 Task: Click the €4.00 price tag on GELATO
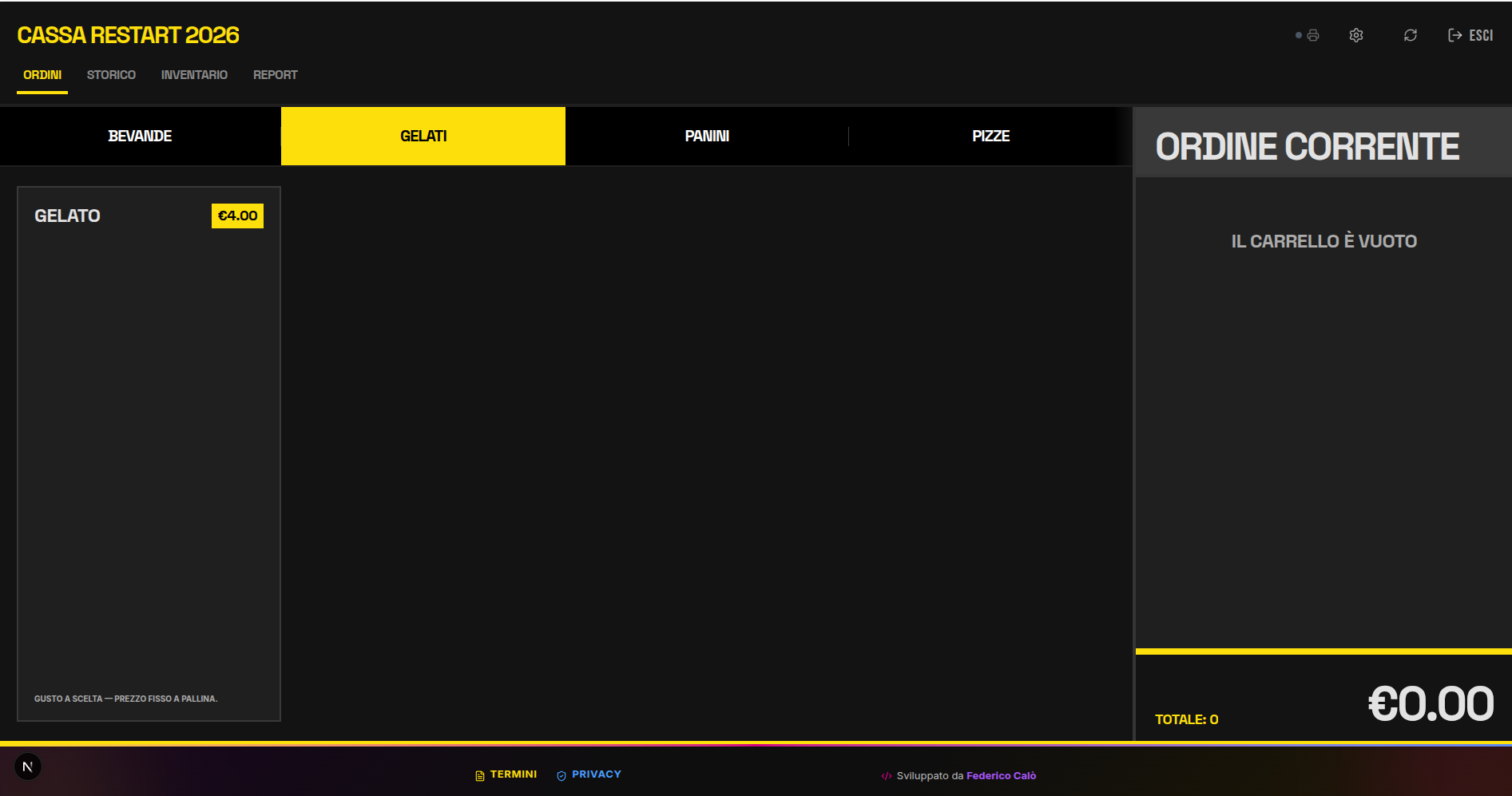(237, 216)
